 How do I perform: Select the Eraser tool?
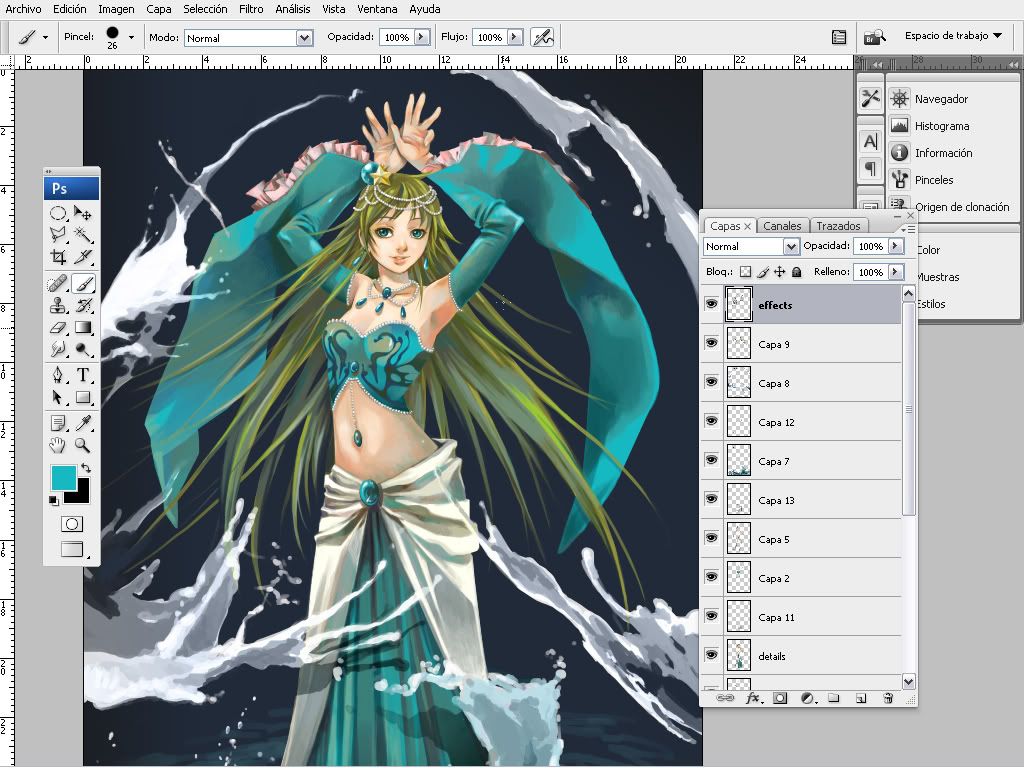(58, 327)
